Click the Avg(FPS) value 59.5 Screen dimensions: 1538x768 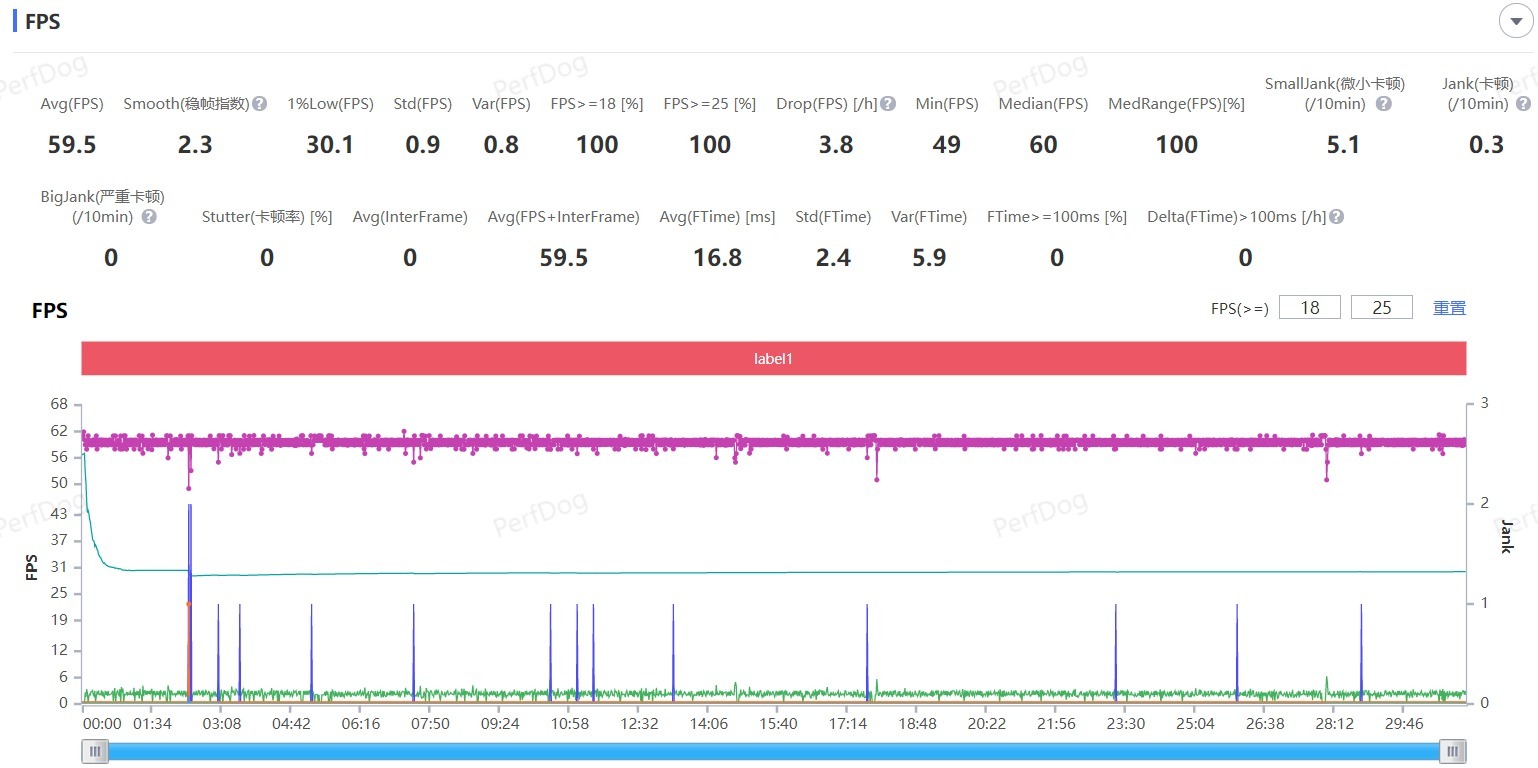pyautogui.click(x=72, y=145)
